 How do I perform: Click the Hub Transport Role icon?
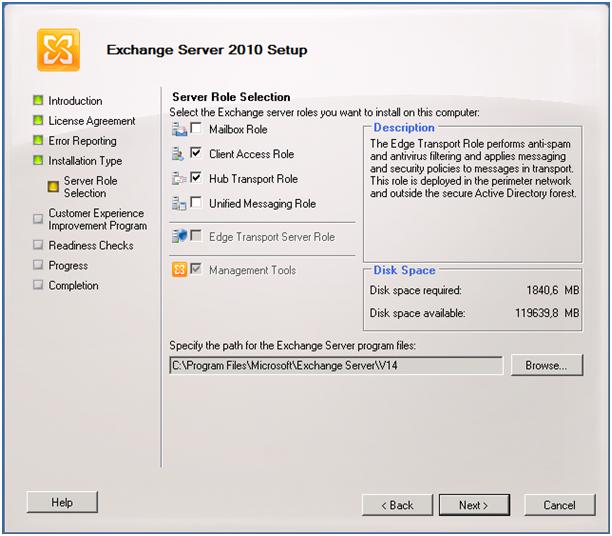[179, 178]
